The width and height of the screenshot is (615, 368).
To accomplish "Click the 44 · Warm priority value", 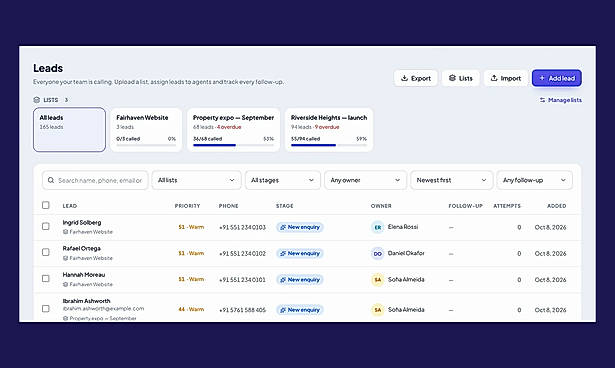I will coord(191,310).
